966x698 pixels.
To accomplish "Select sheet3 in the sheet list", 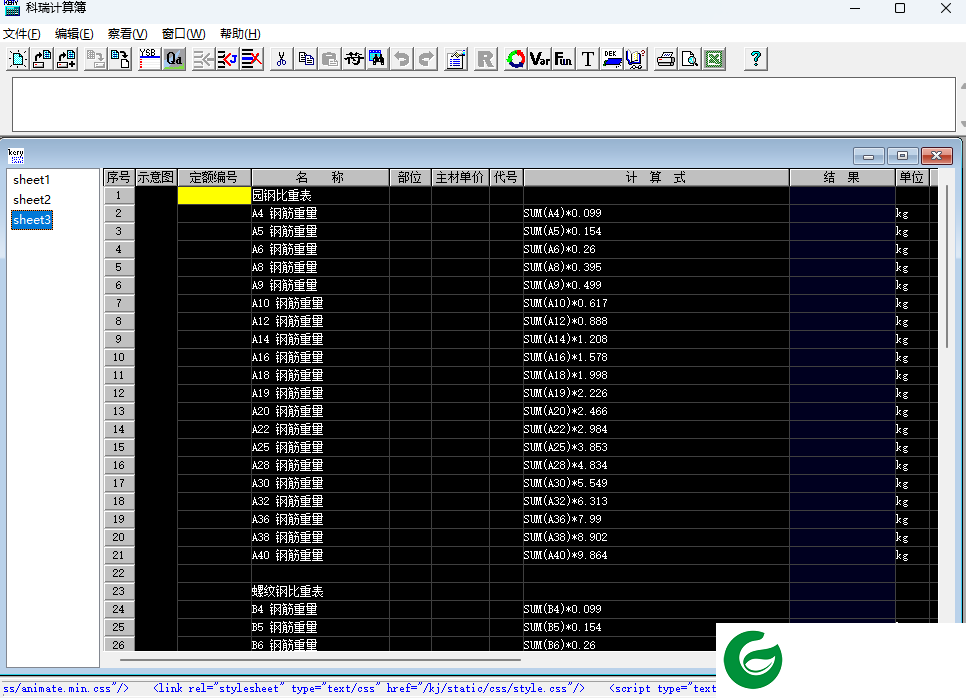I will [x=32, y=220].
